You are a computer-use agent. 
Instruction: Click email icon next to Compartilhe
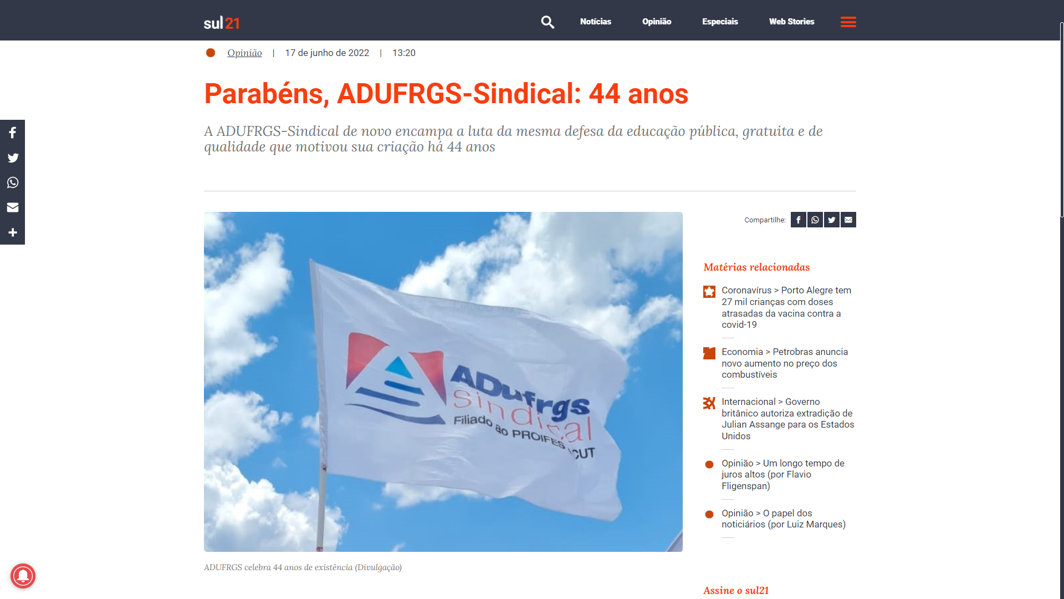point(848,220)
